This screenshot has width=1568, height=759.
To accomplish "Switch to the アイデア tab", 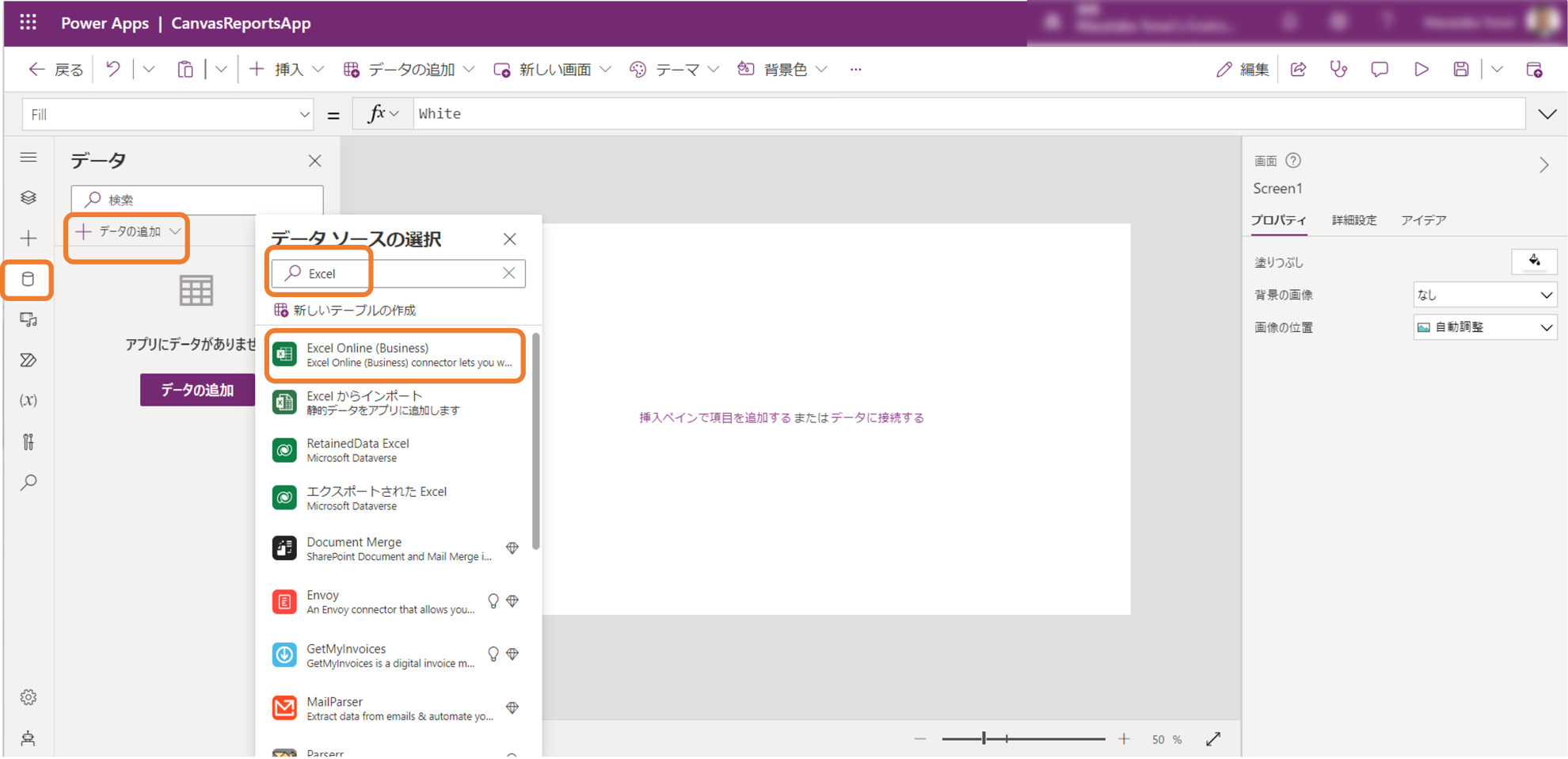I will point(1424,220).
